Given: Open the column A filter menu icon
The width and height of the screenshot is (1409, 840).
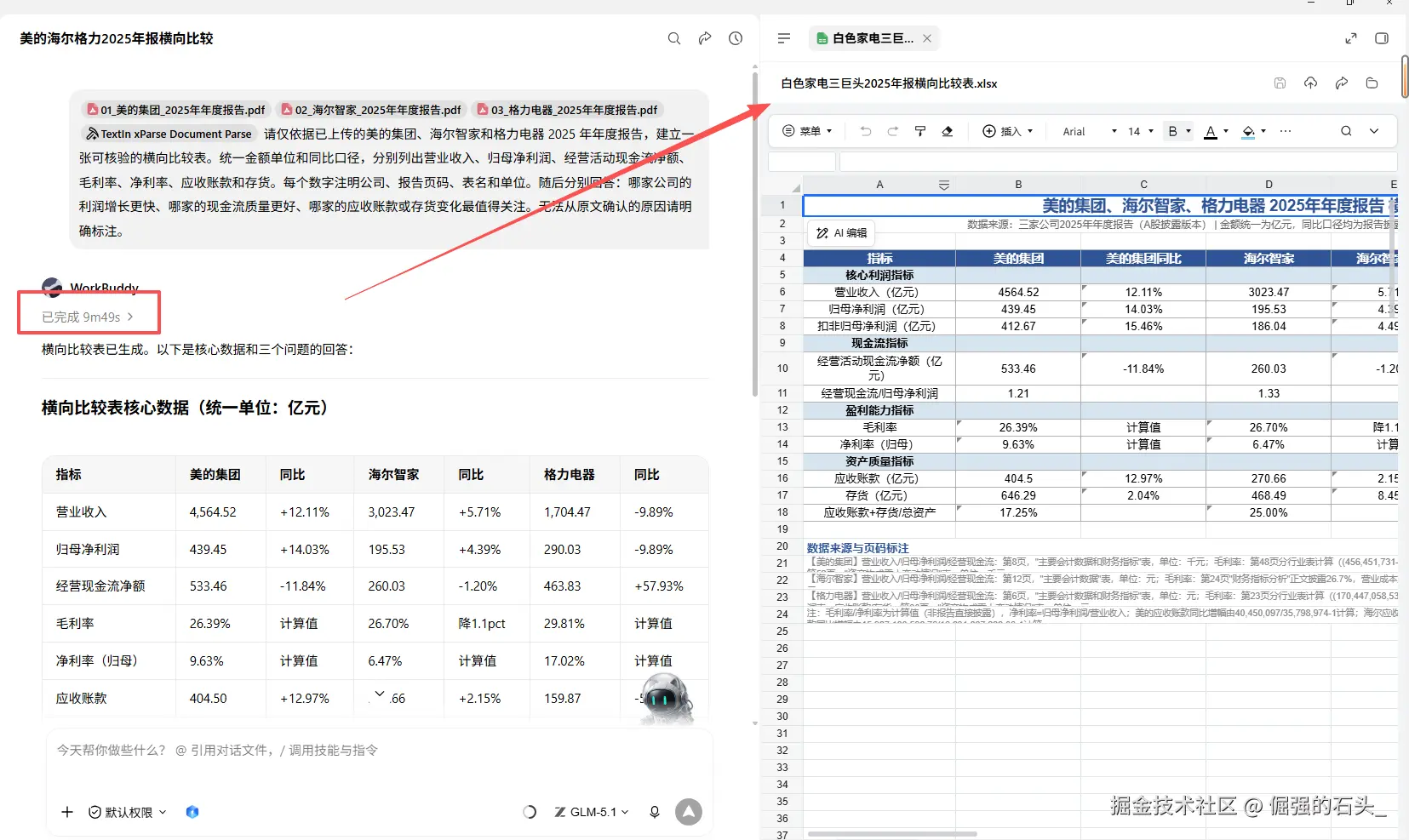Looking at the screenshot, I should tap(943, 185).
